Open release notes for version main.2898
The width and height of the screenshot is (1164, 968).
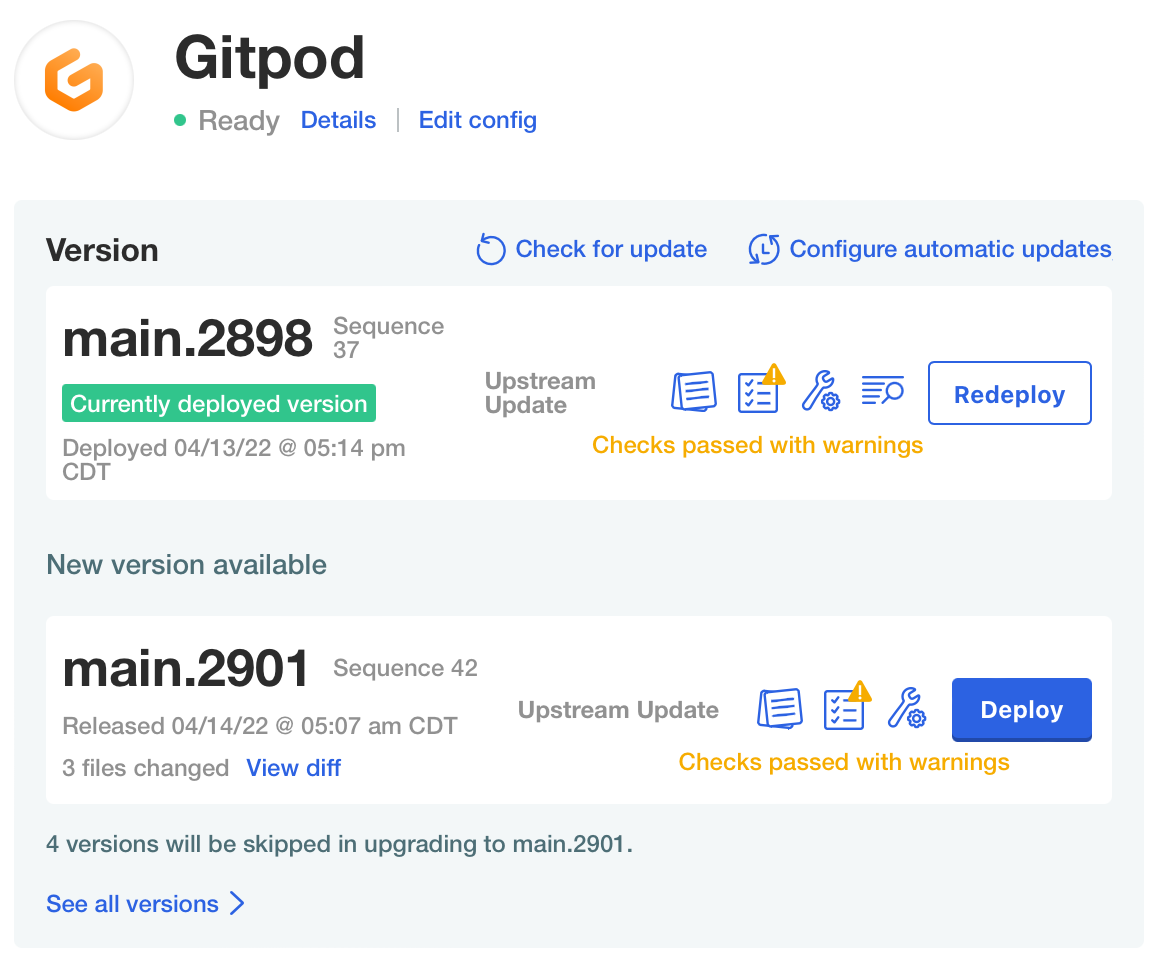click(x=694, y=391)
